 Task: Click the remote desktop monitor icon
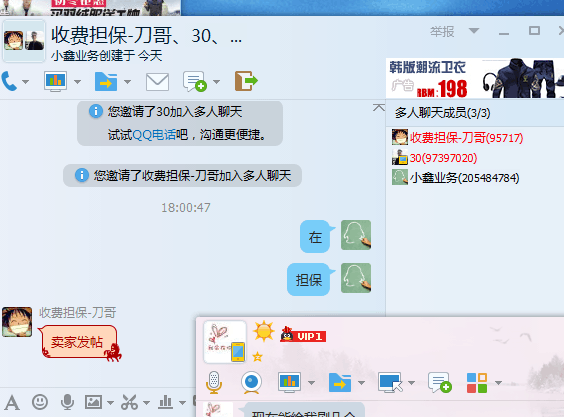(390, 382)
